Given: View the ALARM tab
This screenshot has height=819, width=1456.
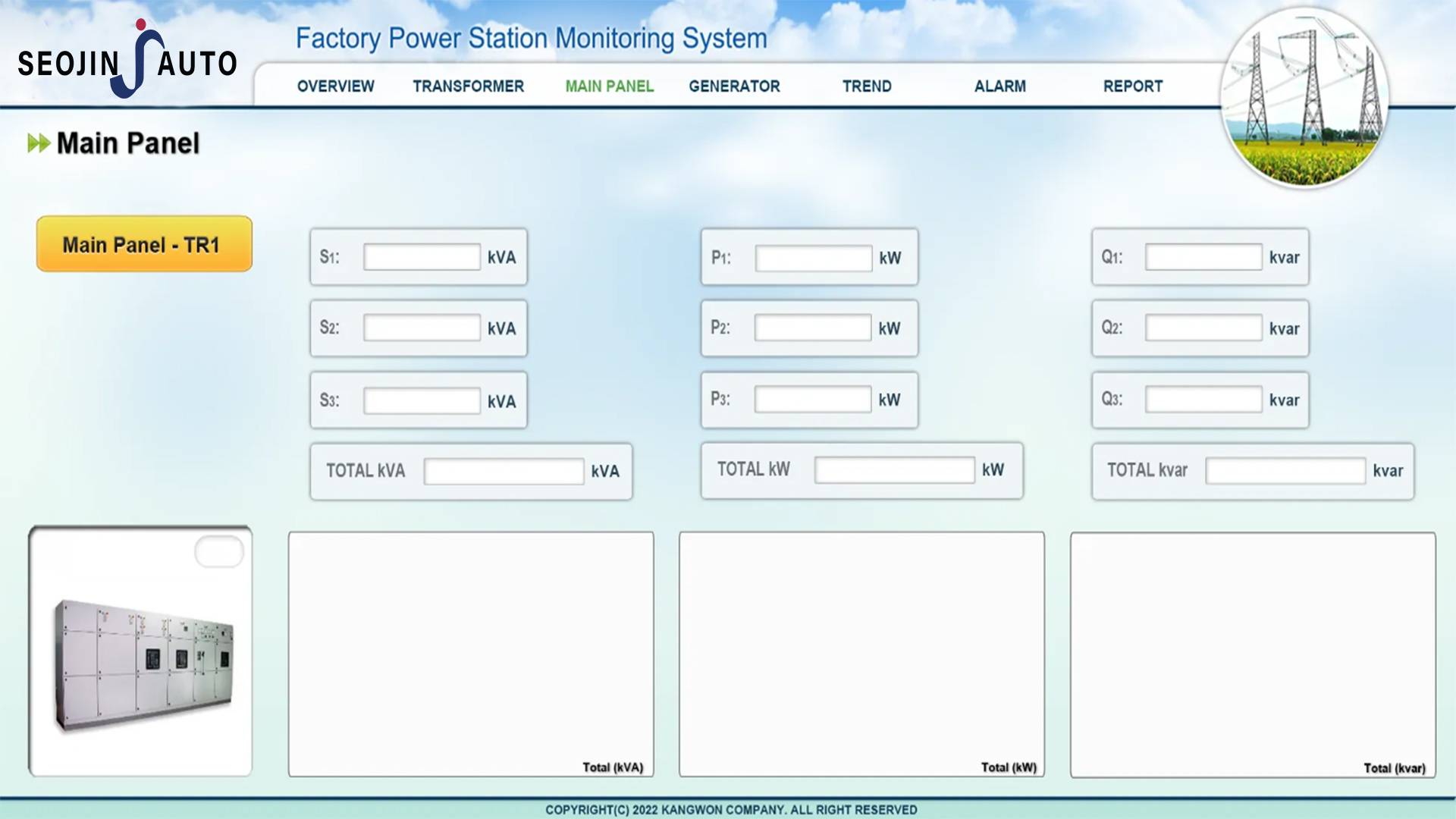Looking at the screenshot, I should (999, 86).
